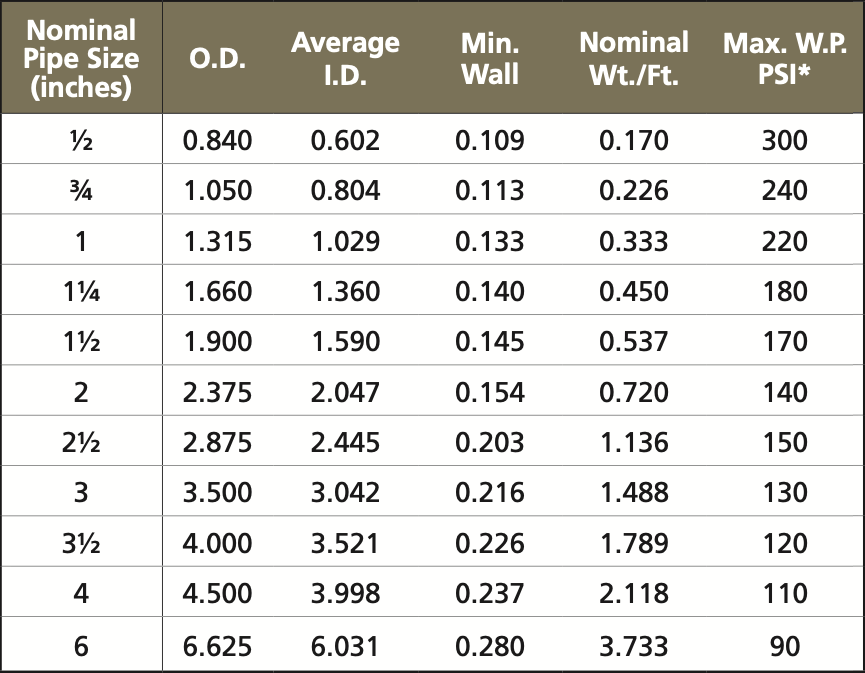The image size is (865, 673).
Task: Select the Max. W.P. PSI header
Action: point(785,59)
